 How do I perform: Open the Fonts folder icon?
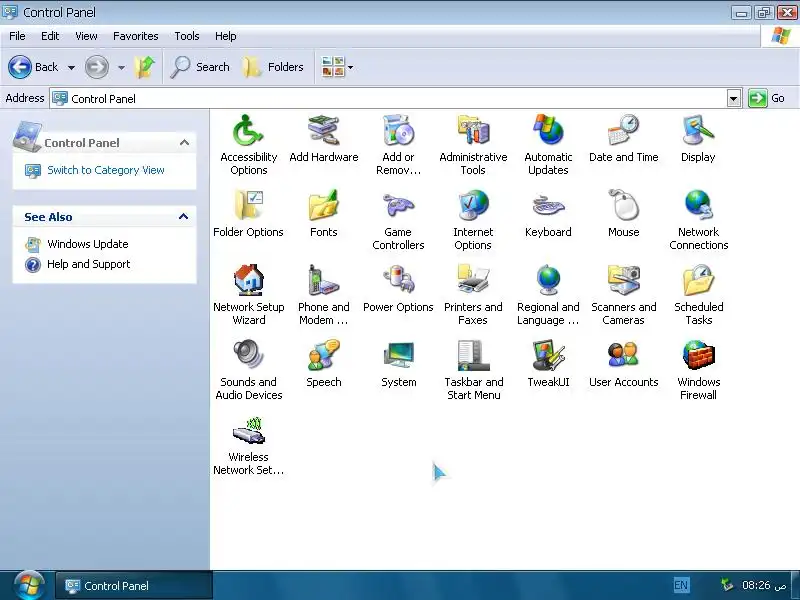click(x=323, y=213)
